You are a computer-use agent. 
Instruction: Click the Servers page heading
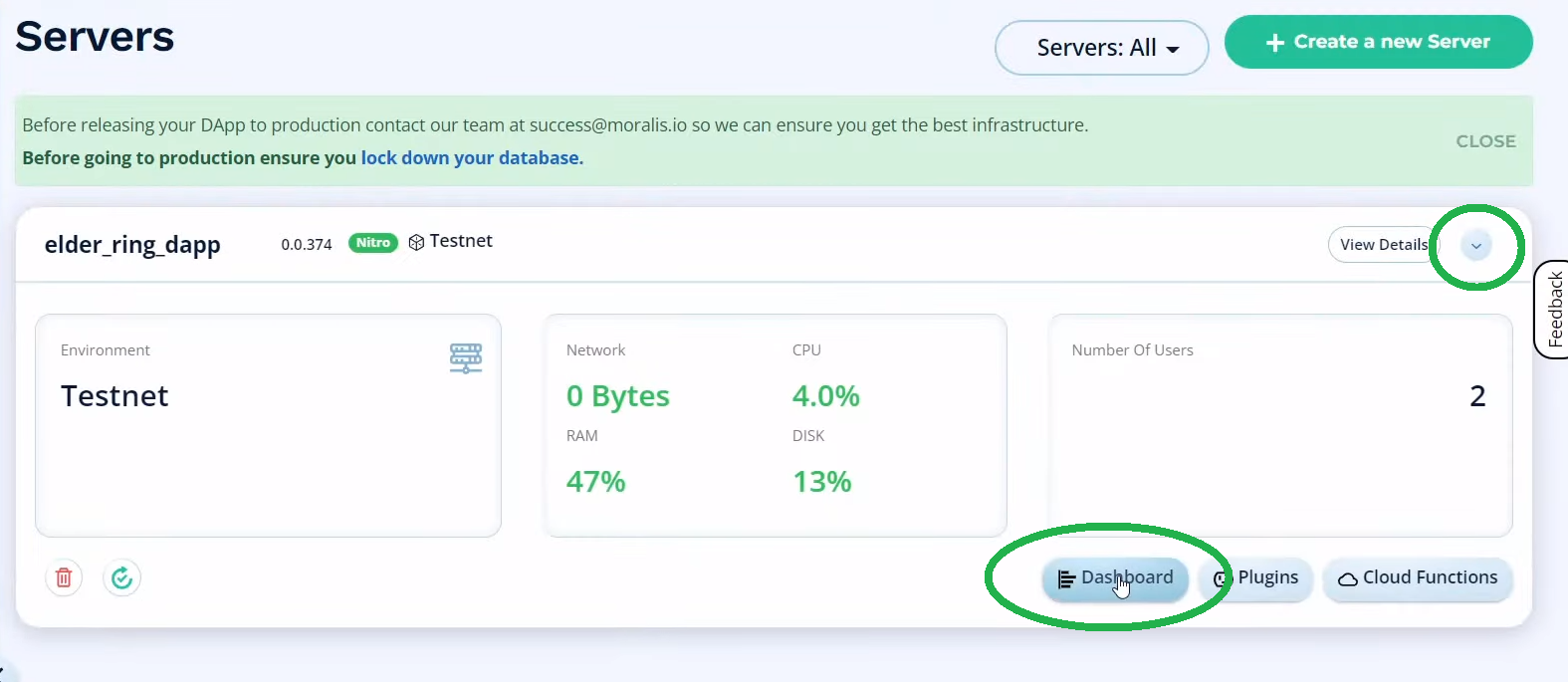coord(95,37)
